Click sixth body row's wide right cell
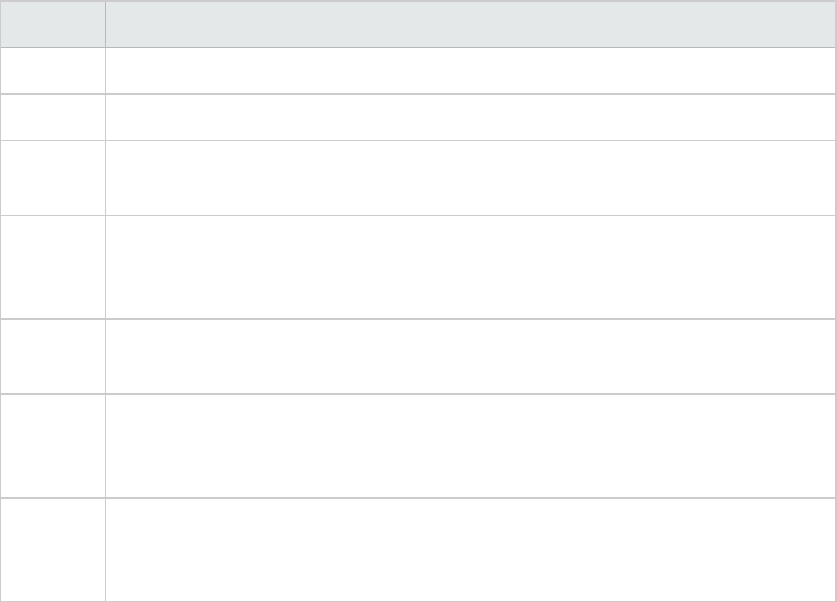 [470, 445]
